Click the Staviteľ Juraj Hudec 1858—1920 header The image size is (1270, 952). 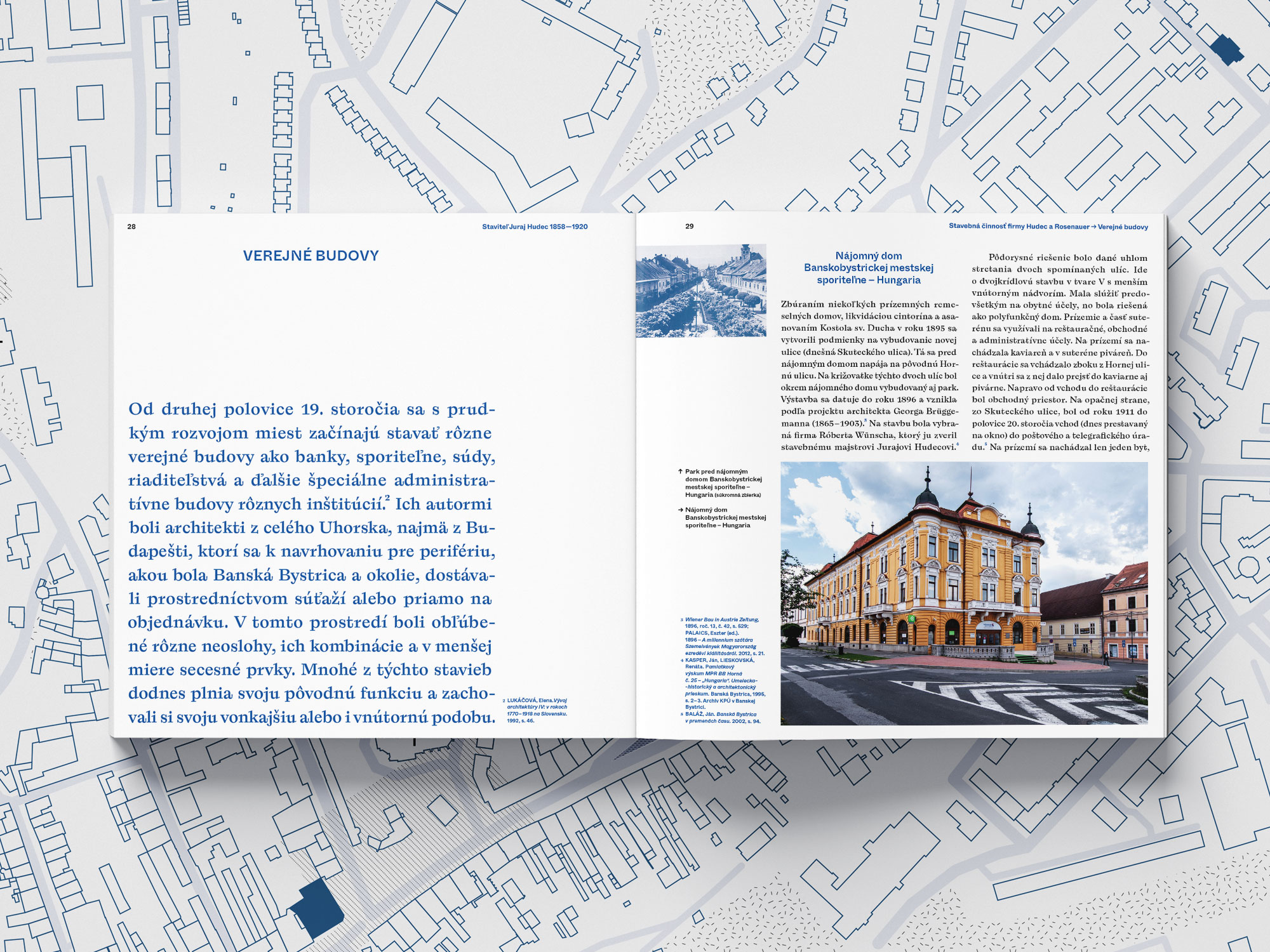(535, 227)
